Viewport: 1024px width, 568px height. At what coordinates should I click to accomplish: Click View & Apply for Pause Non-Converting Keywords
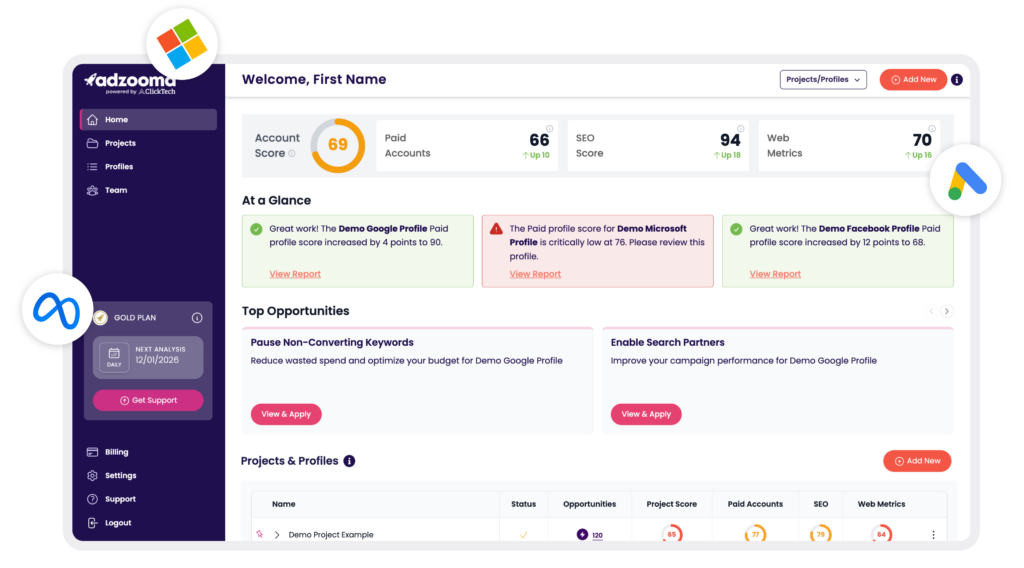(286, 414)
